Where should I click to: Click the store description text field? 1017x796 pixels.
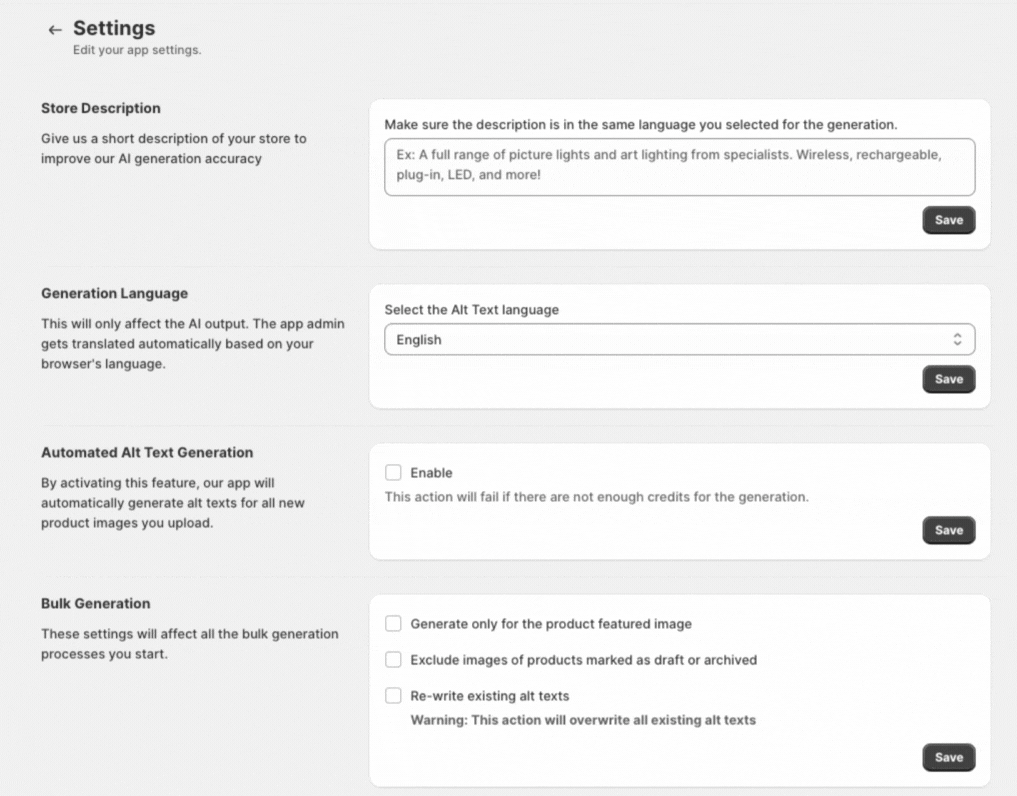coord(680,166)
